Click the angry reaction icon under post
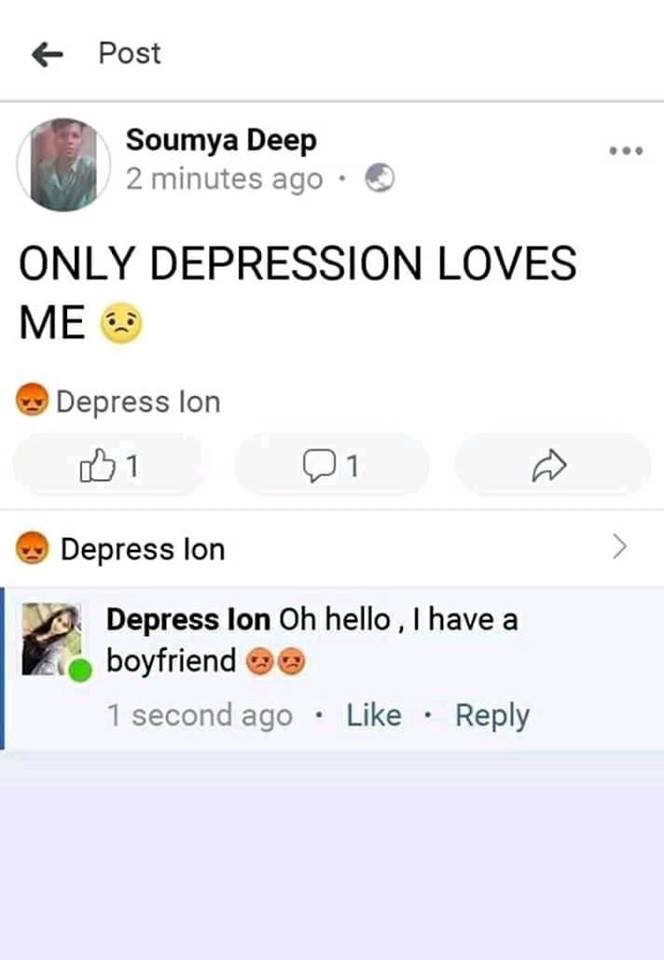 click(32, 399)
